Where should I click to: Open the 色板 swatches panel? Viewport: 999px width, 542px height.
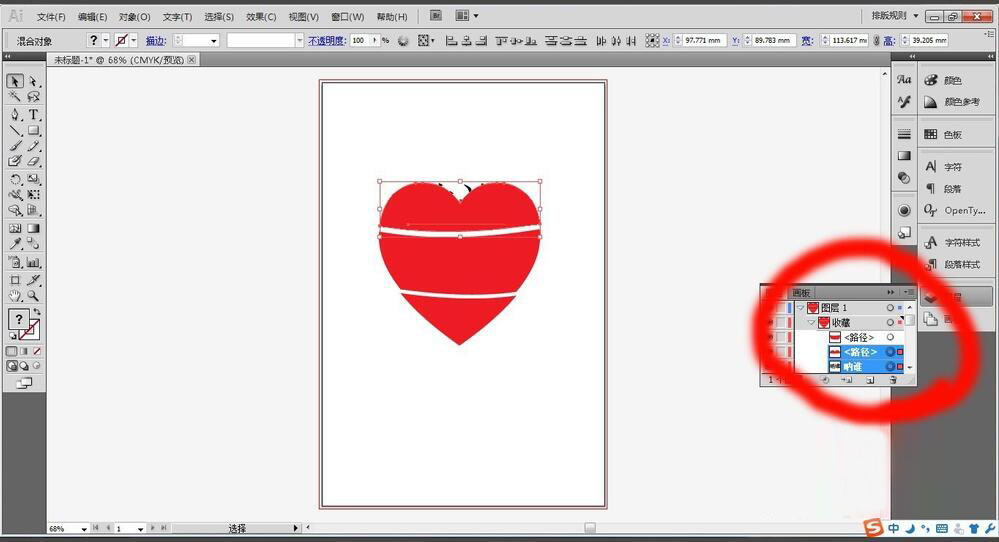point(953,134)
